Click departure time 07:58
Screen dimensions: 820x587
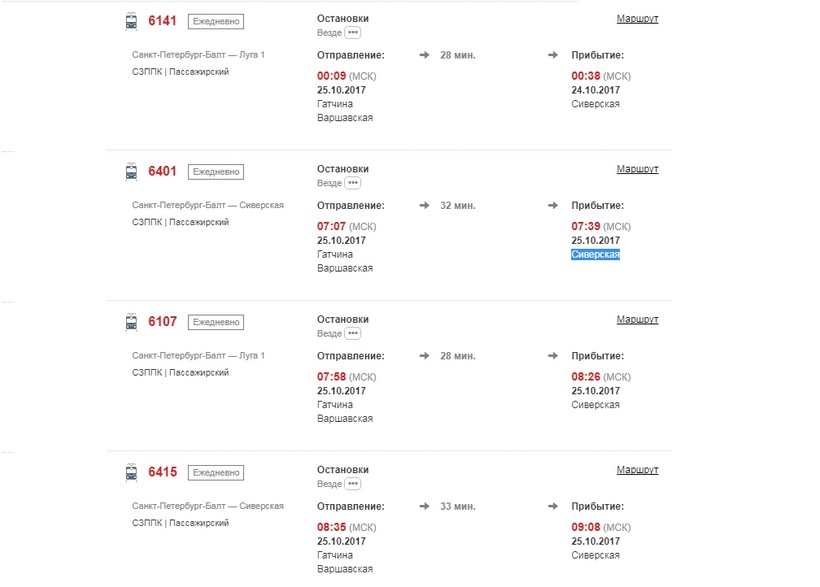click(x=331, y=377)
